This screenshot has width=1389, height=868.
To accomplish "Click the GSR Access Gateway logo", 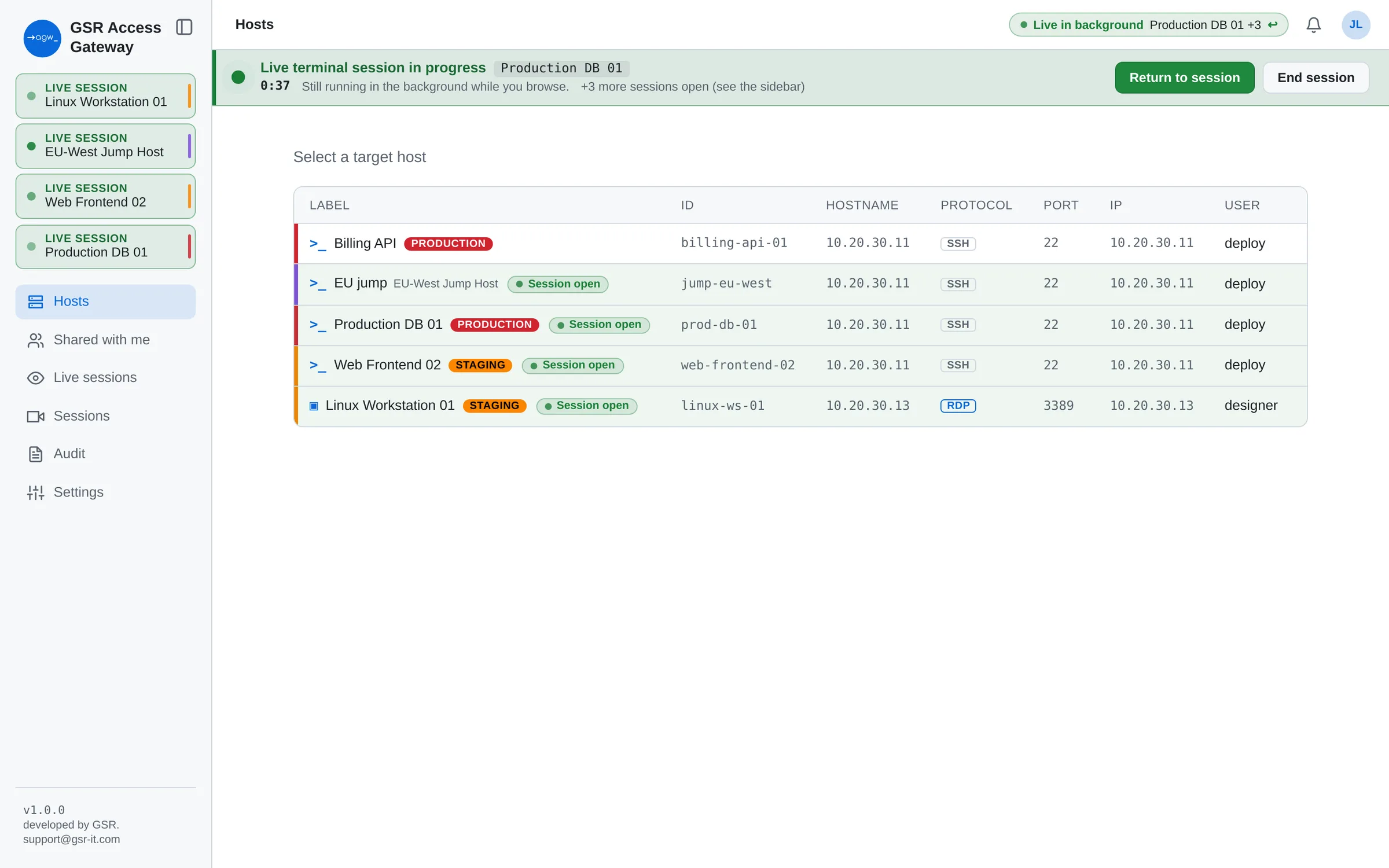I will click(x=42, y=38).
